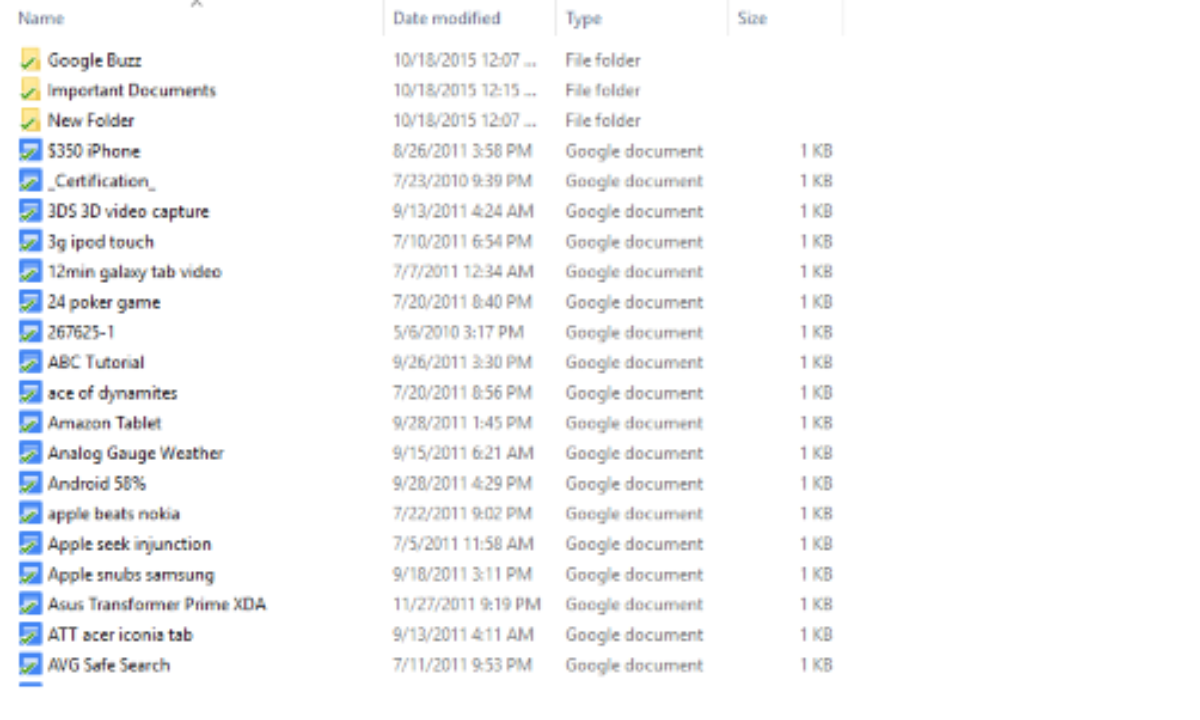This screenshot has height=720, width=1200.
Task: Sort files by Date modified column
Action: coord(446,18)
